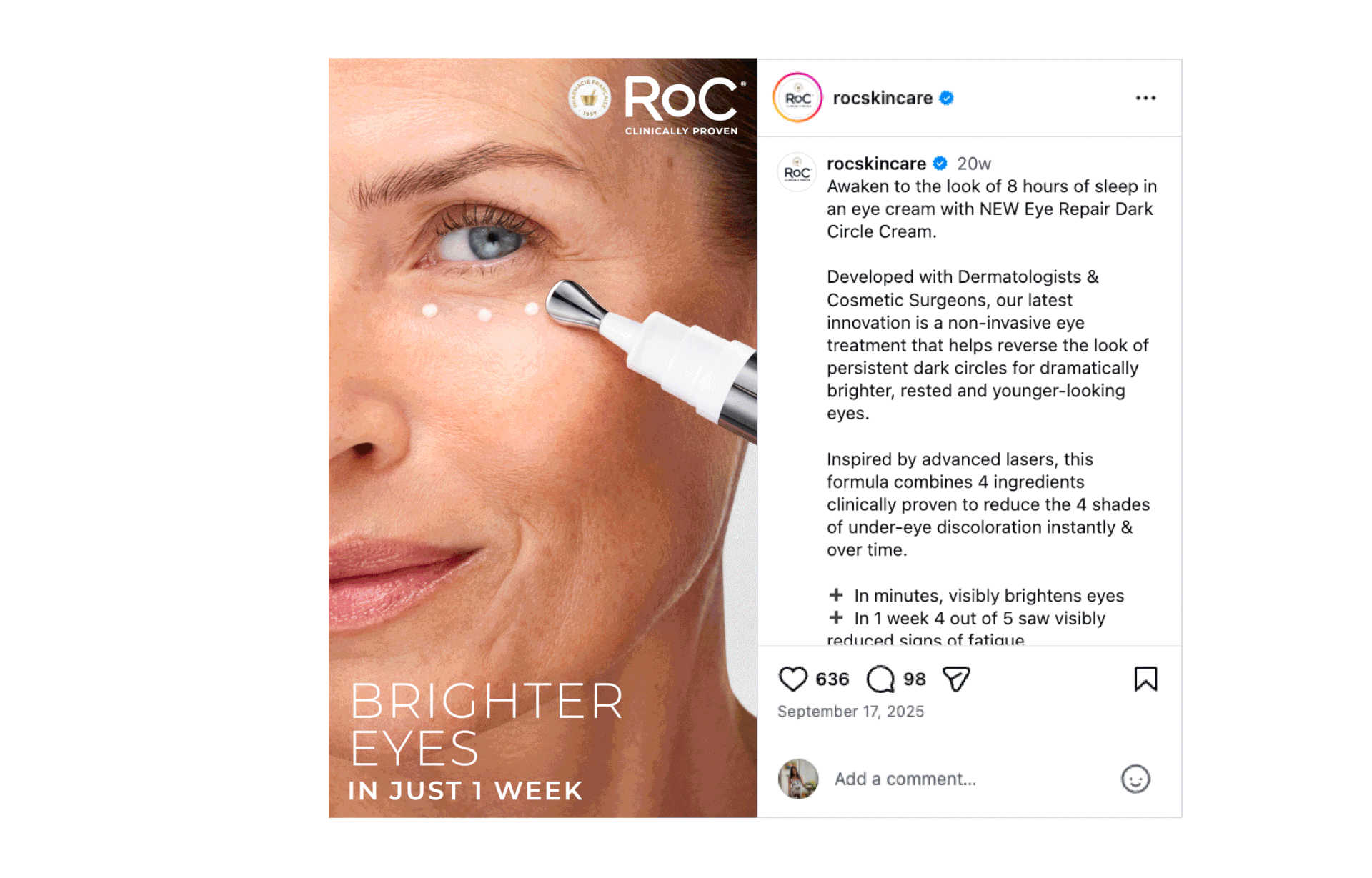The height and width of the screenshot is (878, 1372).
Task: Open the three-dot more options menu
Action: [x=1145, y=98]
